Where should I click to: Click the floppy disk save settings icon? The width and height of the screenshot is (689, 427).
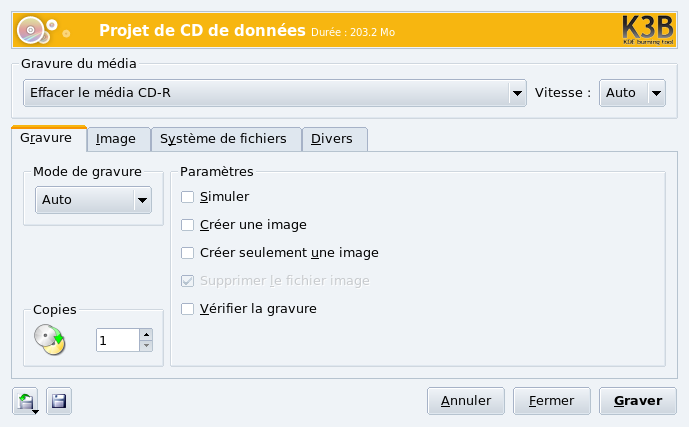point(59,402)
